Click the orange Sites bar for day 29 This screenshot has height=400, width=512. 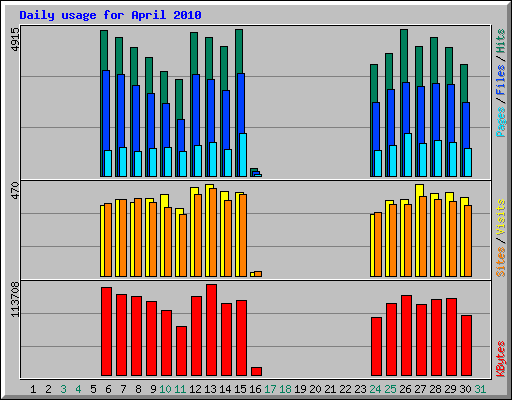453,239
